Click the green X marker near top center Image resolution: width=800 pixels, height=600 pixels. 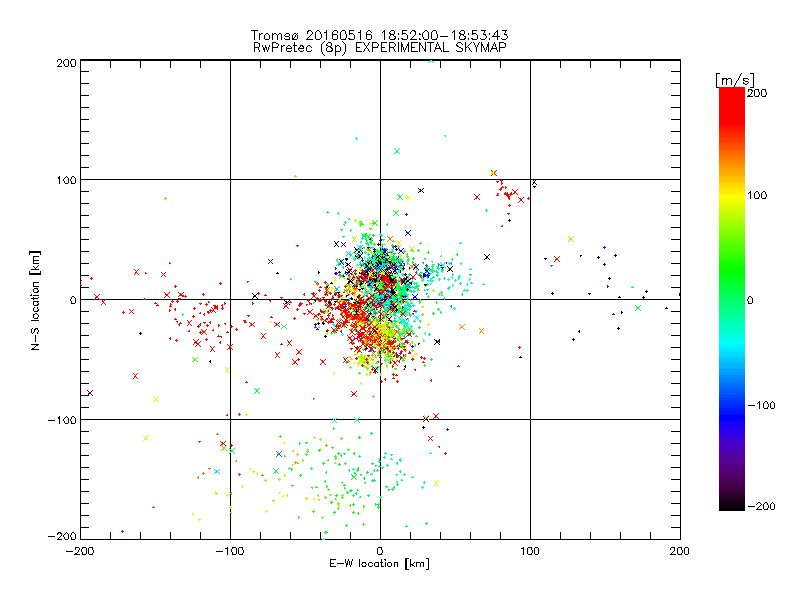pyautogui.click(x=397, y=151)
